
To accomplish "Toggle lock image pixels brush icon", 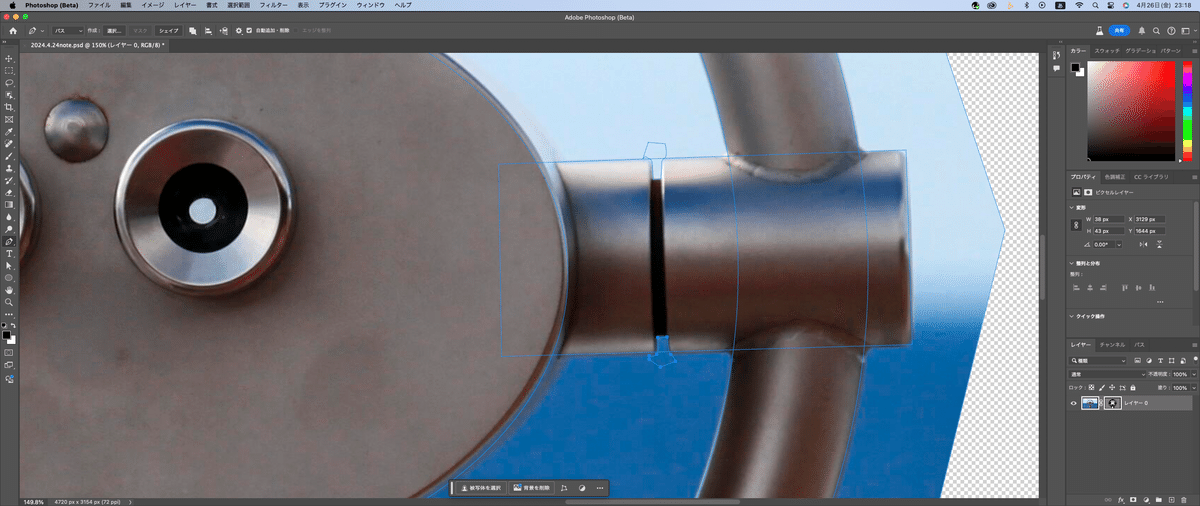I will [x=1101, y=388].
